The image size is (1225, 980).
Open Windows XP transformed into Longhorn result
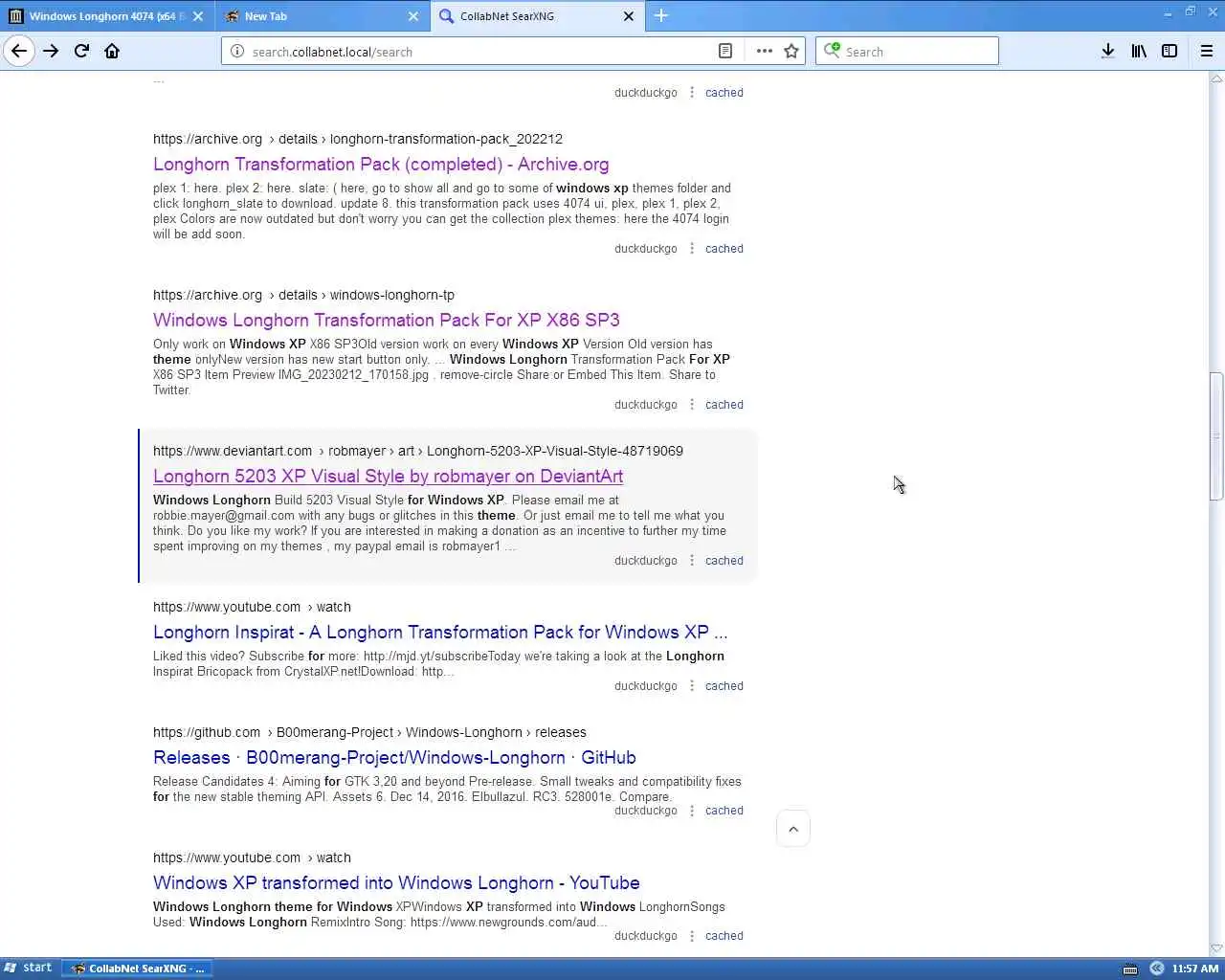coord(396,883)
